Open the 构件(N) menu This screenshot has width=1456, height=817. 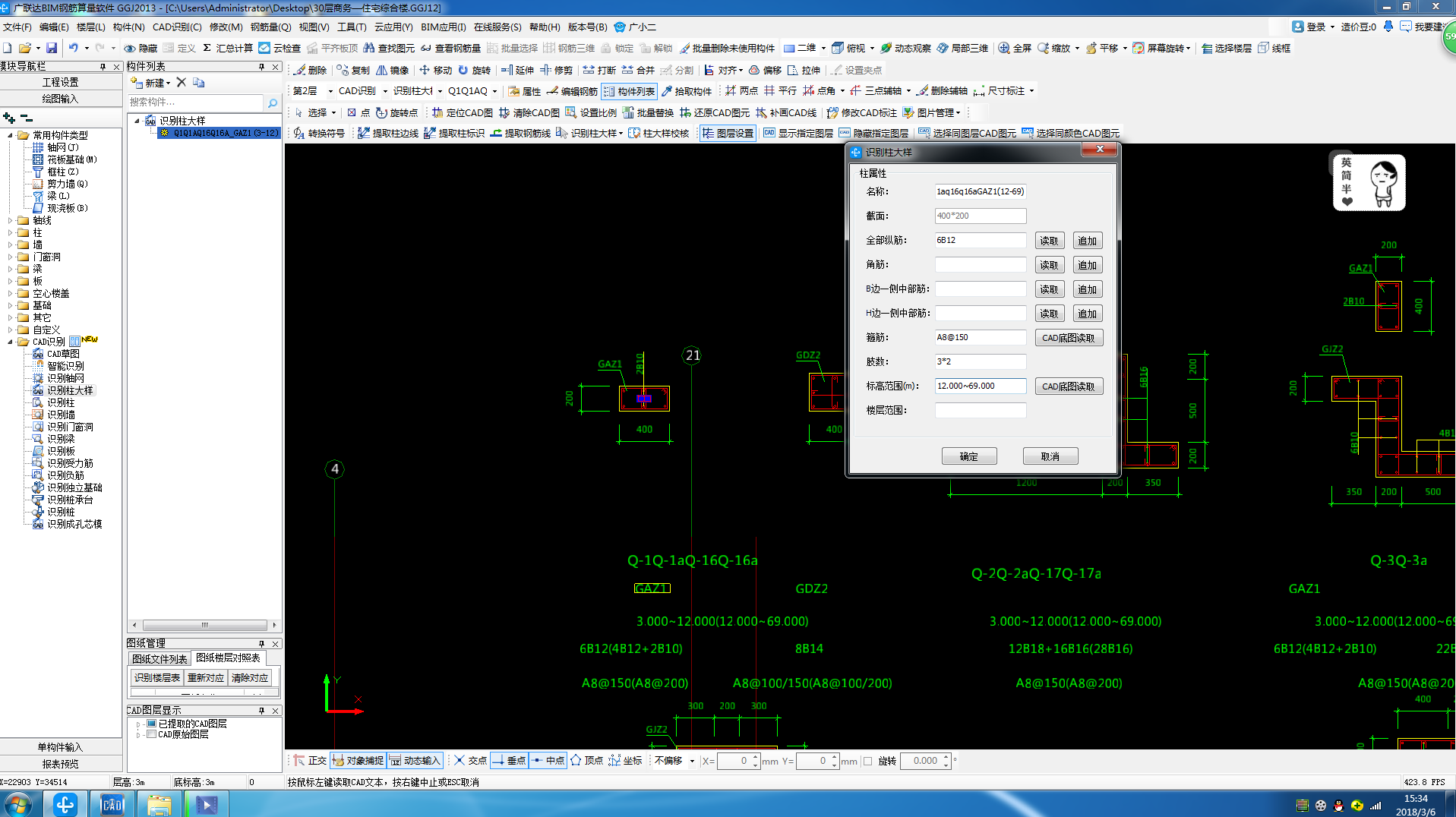click(128, 27)
